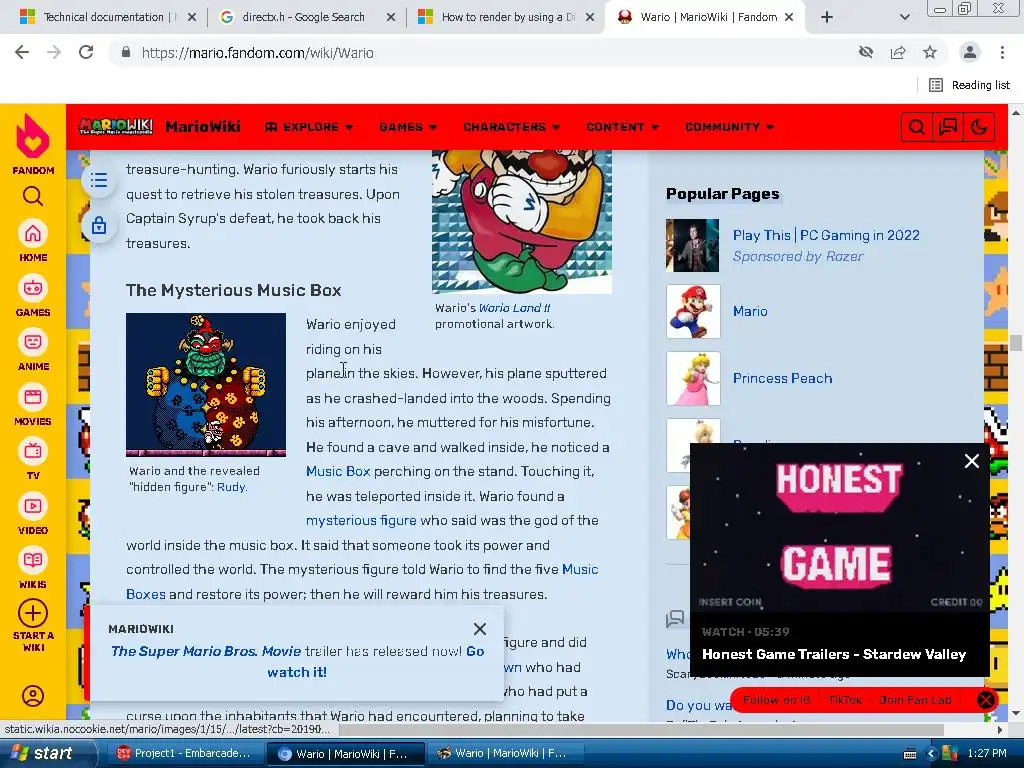Open the Music Box link
The width and height of the screenshot is (1024, 768).
tap(338, 472)
